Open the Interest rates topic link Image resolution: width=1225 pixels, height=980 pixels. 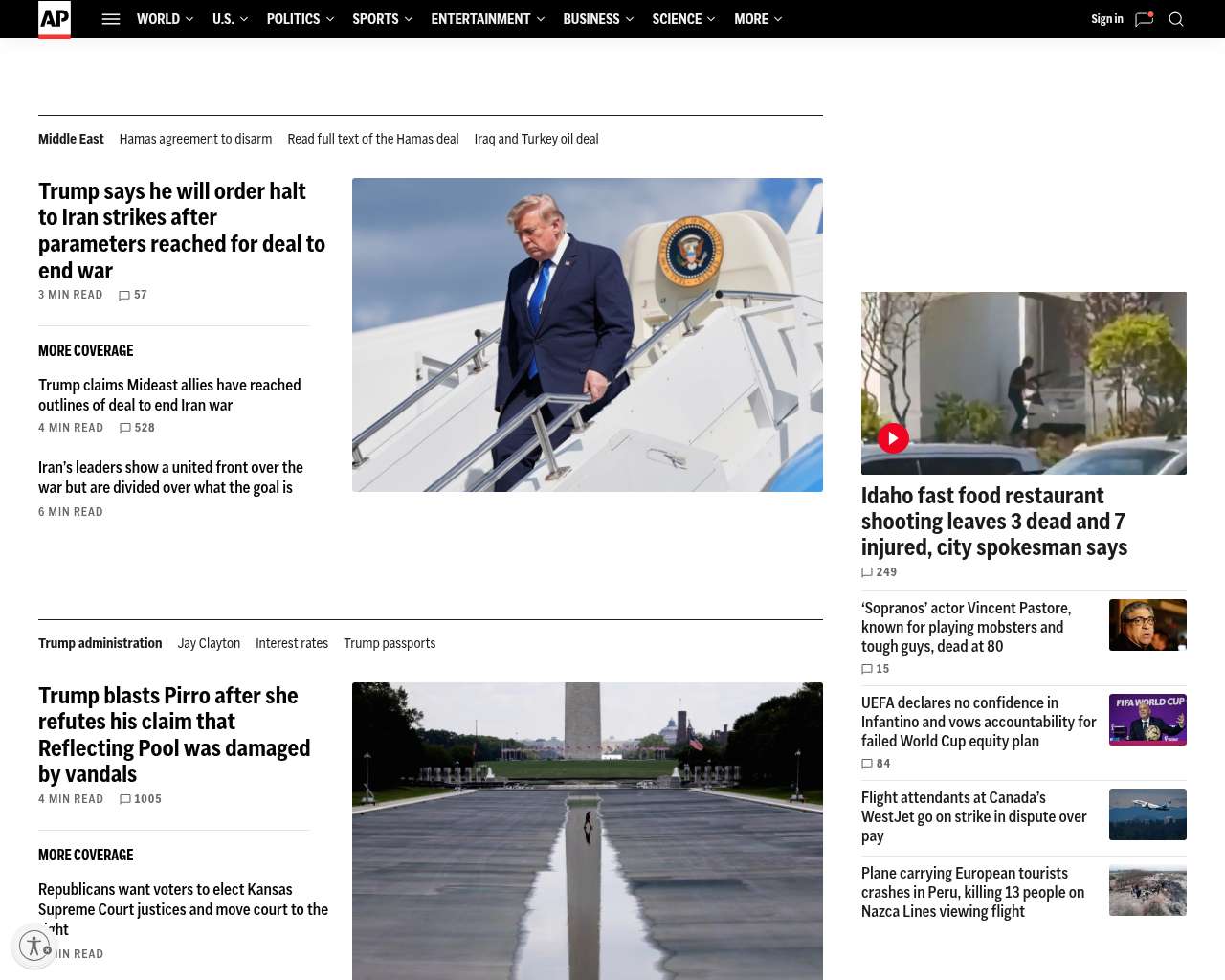click(292, 643)
